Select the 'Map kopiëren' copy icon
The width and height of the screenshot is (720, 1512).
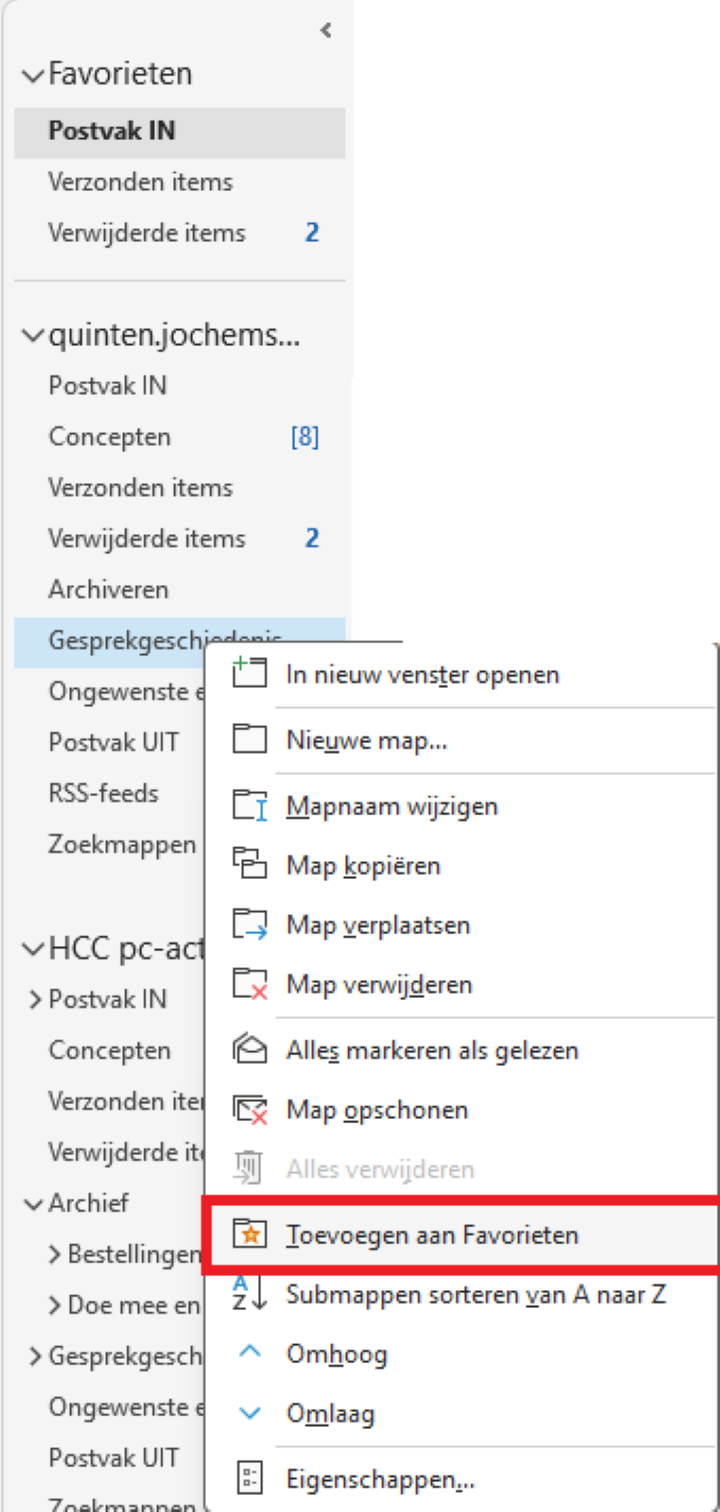[250, 864]
